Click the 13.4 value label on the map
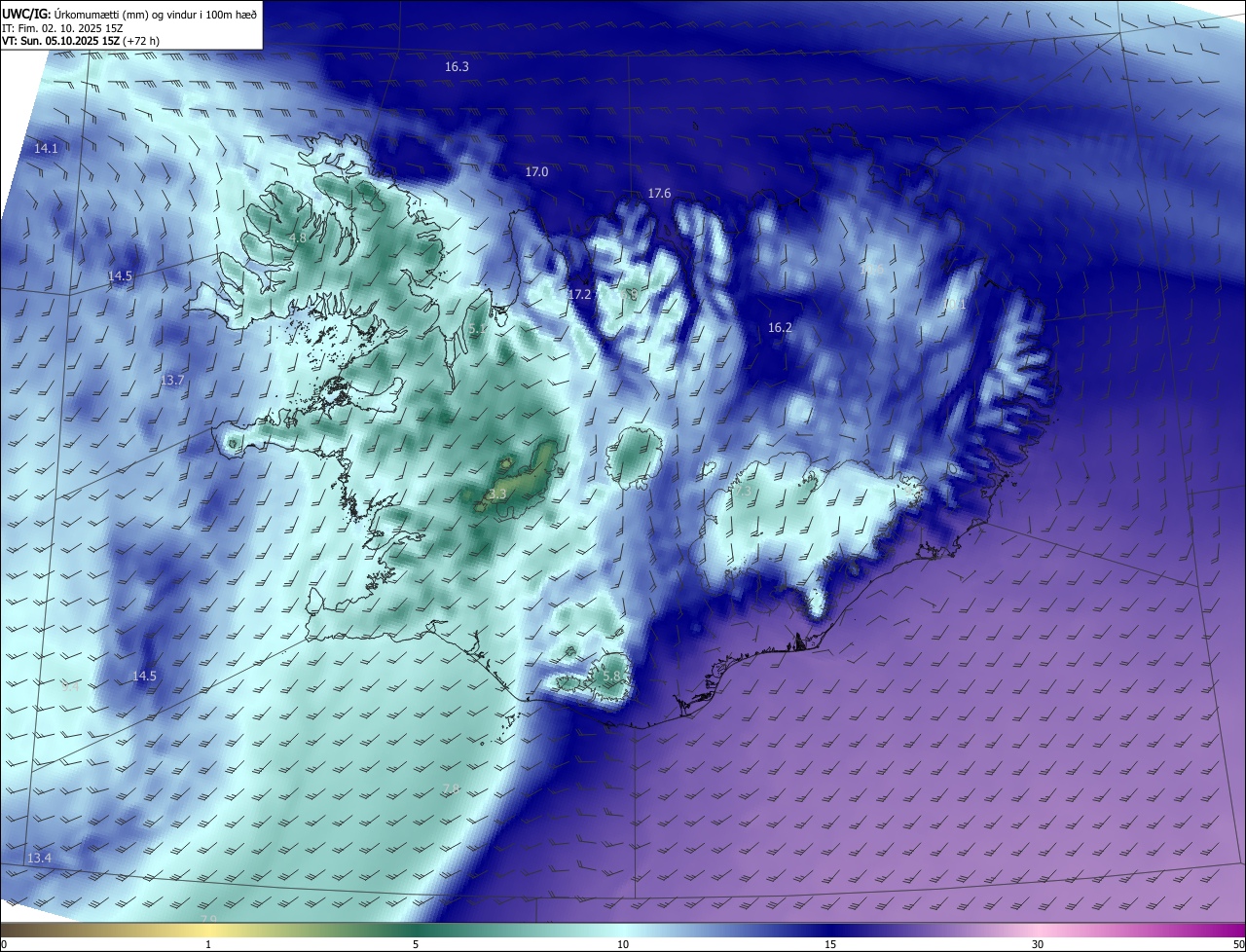 39,858
